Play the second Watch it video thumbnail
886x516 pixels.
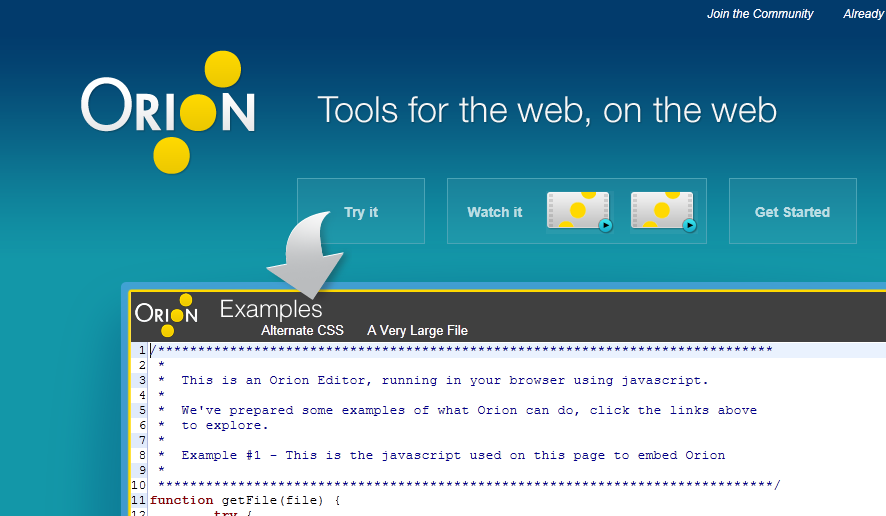663,211
